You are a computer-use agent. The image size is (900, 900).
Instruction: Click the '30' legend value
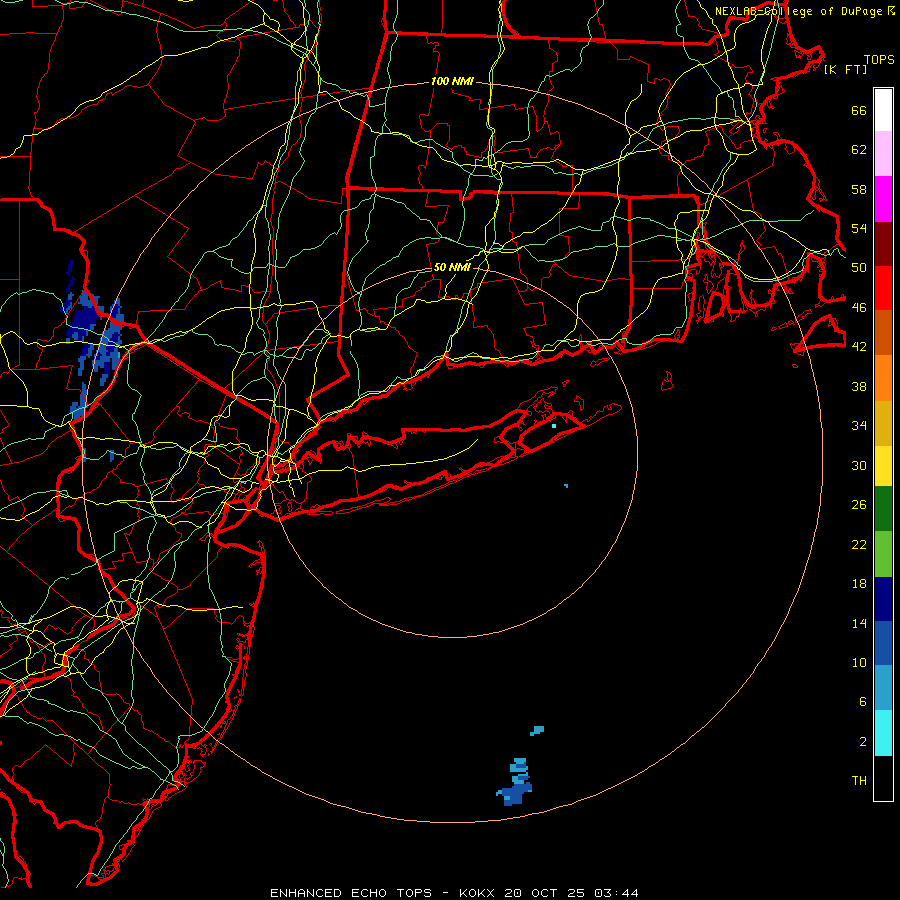pos(859,465)
